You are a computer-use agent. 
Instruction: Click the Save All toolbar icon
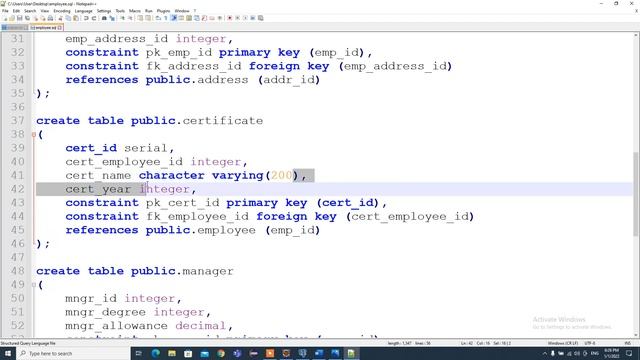[27, 18]
